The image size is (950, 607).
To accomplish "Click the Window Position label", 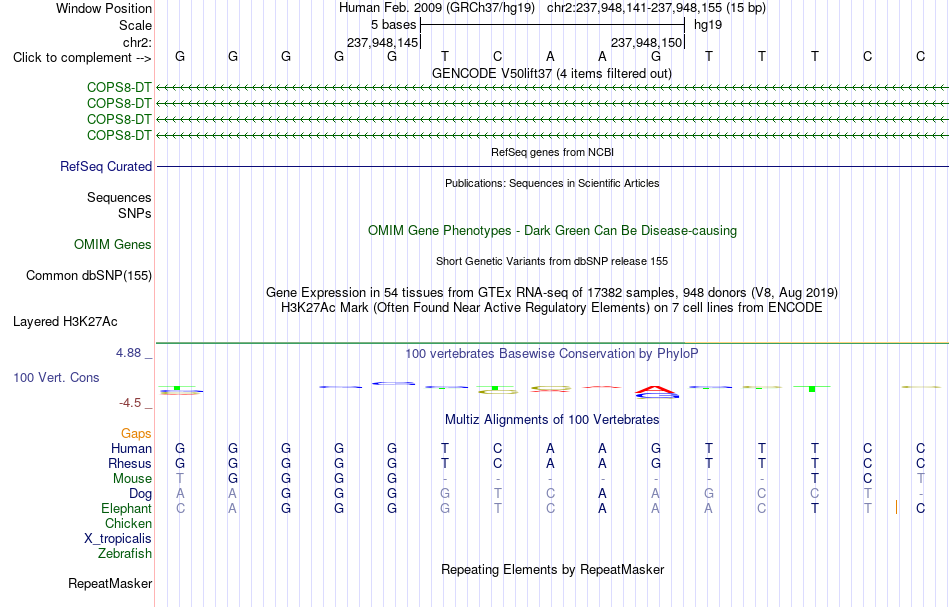I will pos(104,8).
